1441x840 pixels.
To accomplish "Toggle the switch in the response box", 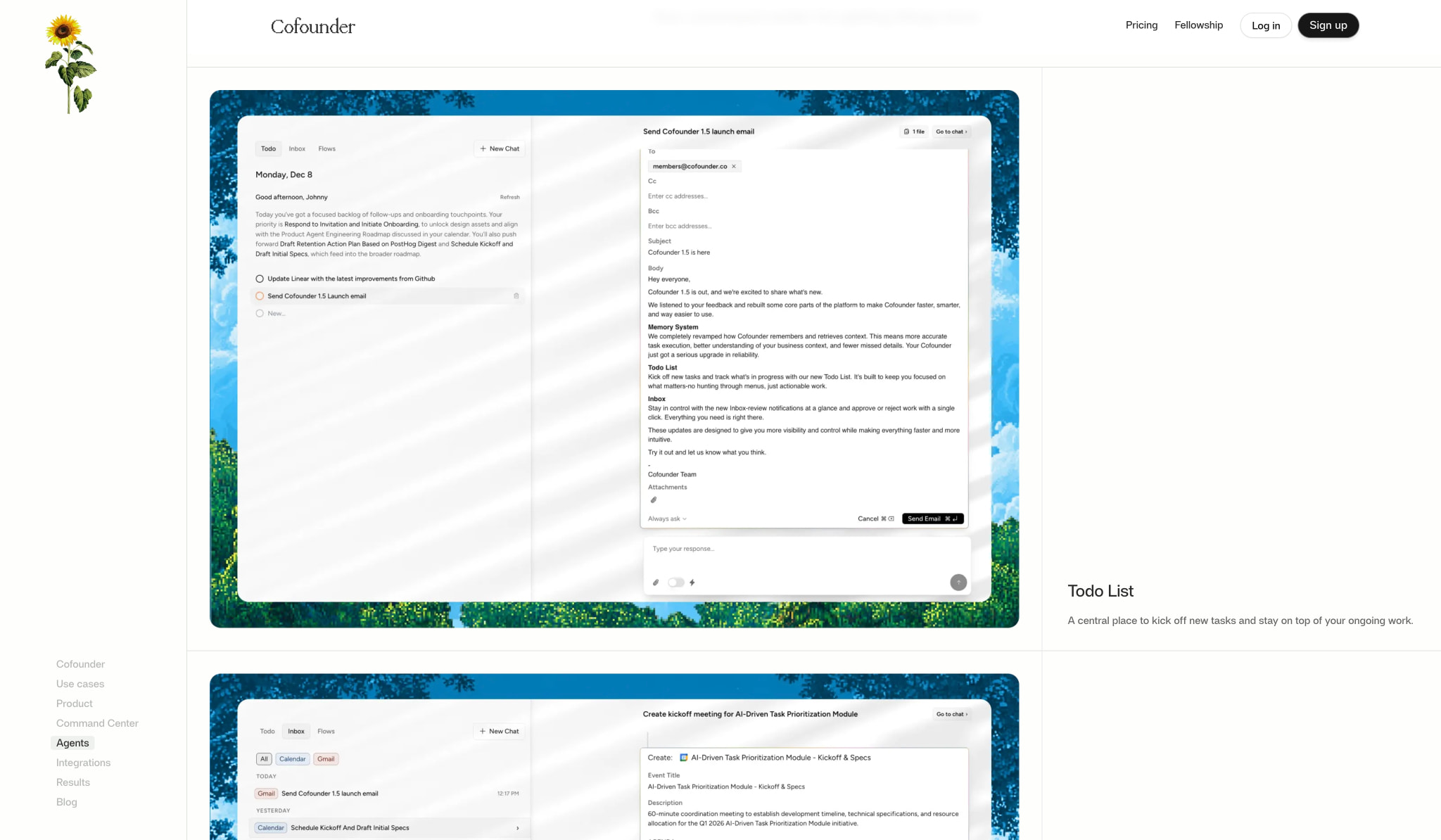I will click(x=675, y=583).
